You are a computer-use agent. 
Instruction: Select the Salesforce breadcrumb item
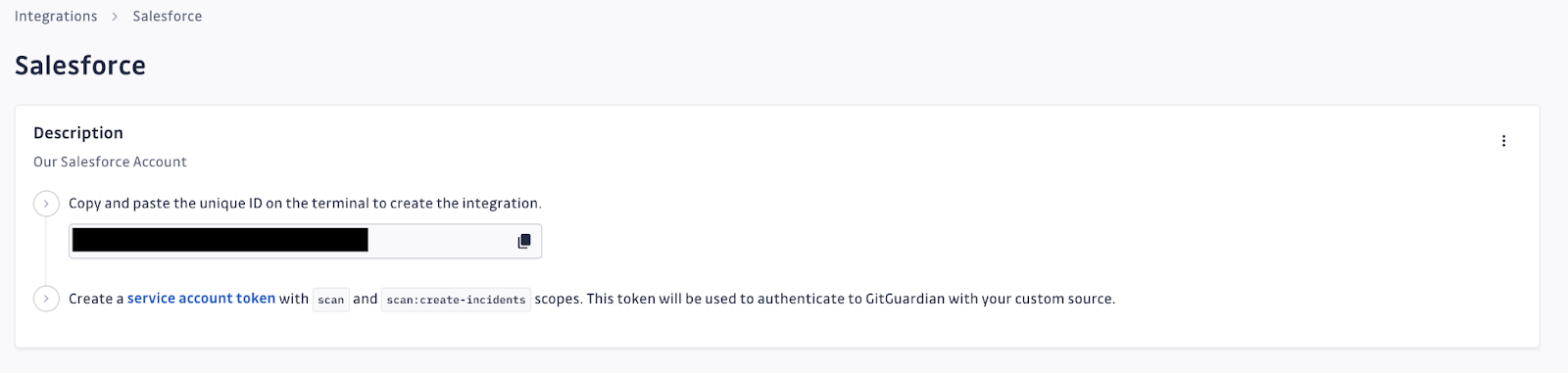click(168, 17)
